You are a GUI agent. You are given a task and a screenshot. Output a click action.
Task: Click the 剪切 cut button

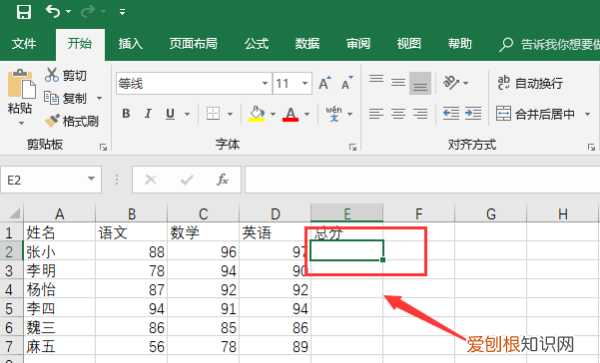click(65, 75)
